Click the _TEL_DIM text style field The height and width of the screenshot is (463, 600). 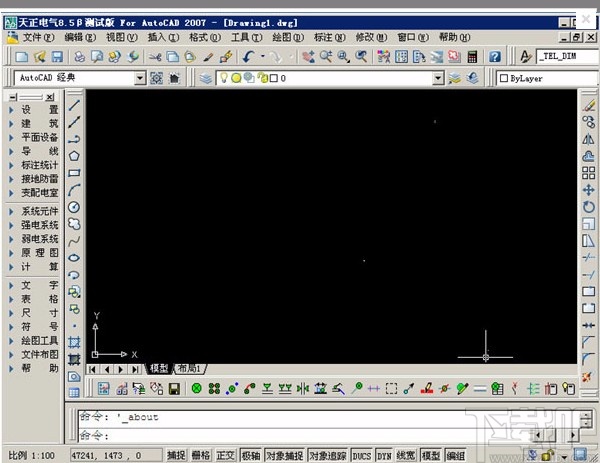(x=567, y=57)
